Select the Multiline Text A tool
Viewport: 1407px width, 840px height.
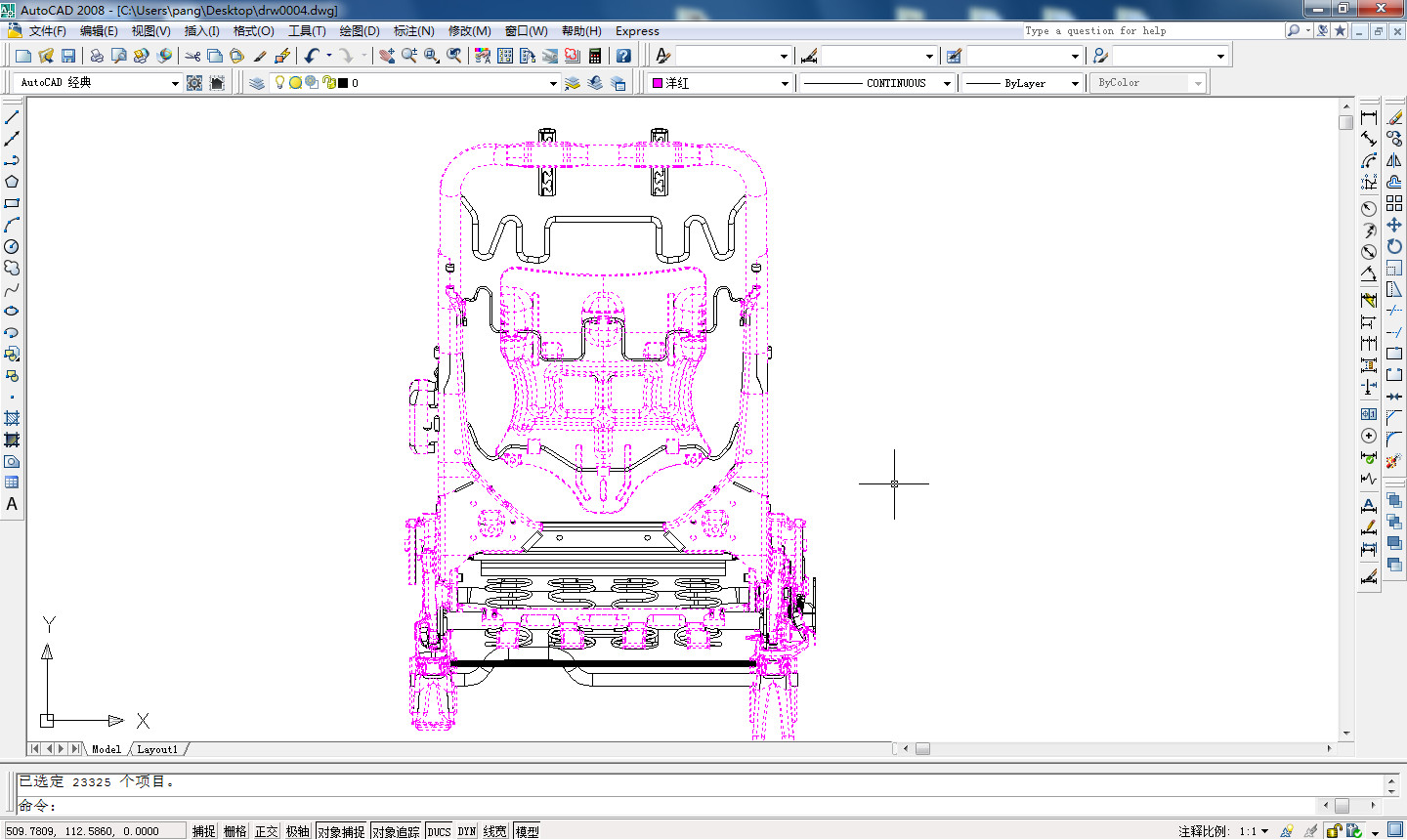pos(12,504)
